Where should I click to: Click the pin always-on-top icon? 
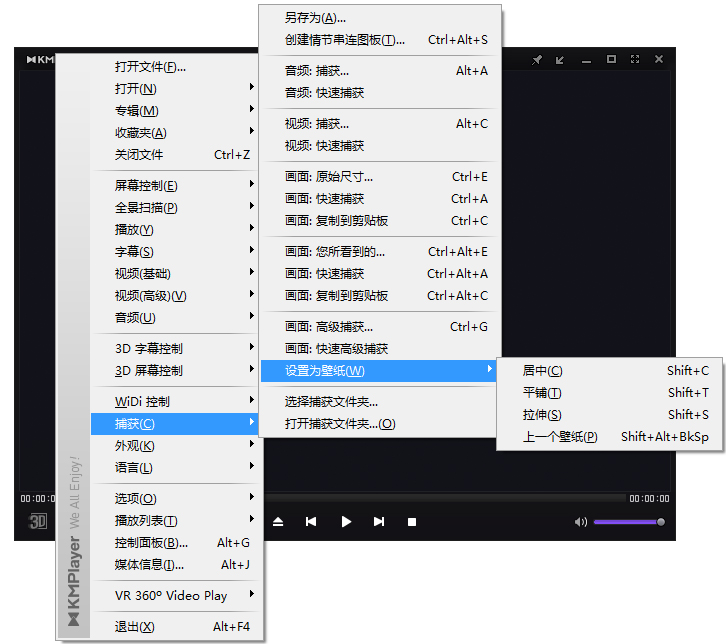537,60
